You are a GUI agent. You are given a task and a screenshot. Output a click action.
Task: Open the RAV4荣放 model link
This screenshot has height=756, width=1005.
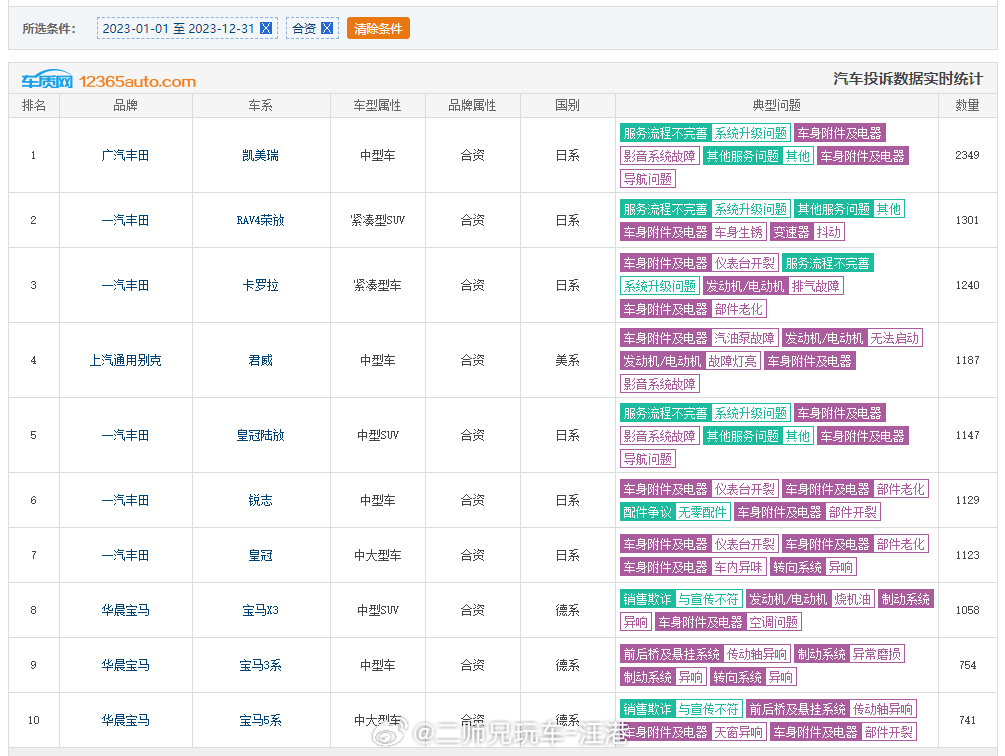click(260, 220)
